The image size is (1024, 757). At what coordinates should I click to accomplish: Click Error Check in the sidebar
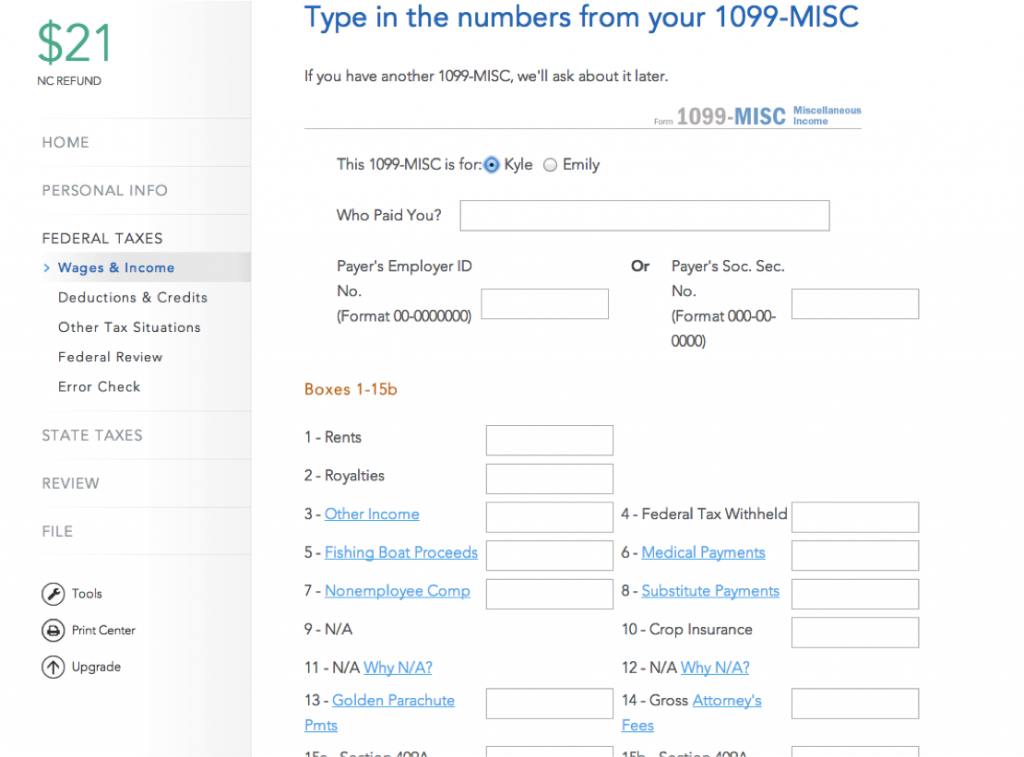point(99,387)
